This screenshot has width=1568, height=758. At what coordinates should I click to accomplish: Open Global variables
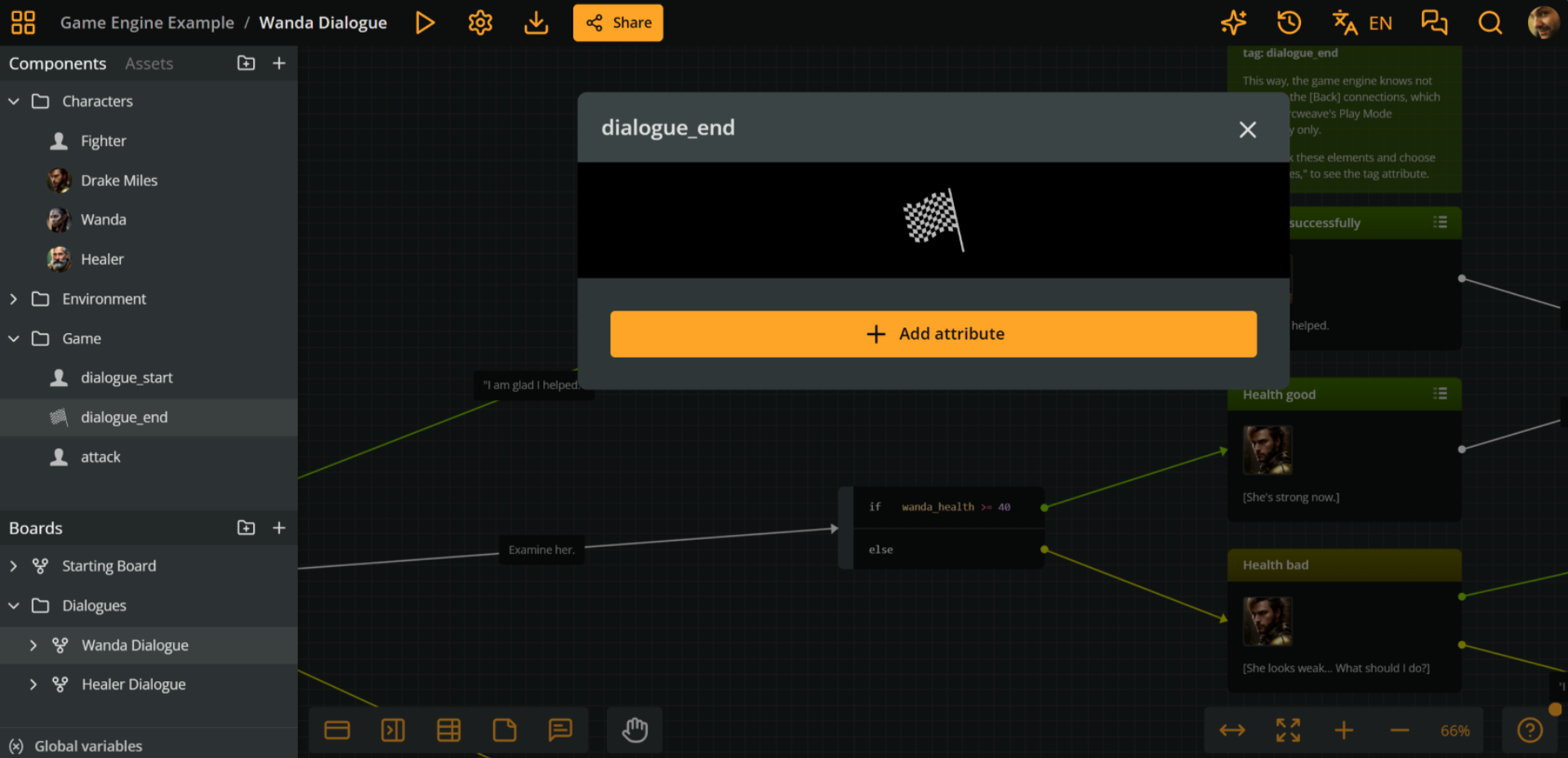tap(76, 746)
